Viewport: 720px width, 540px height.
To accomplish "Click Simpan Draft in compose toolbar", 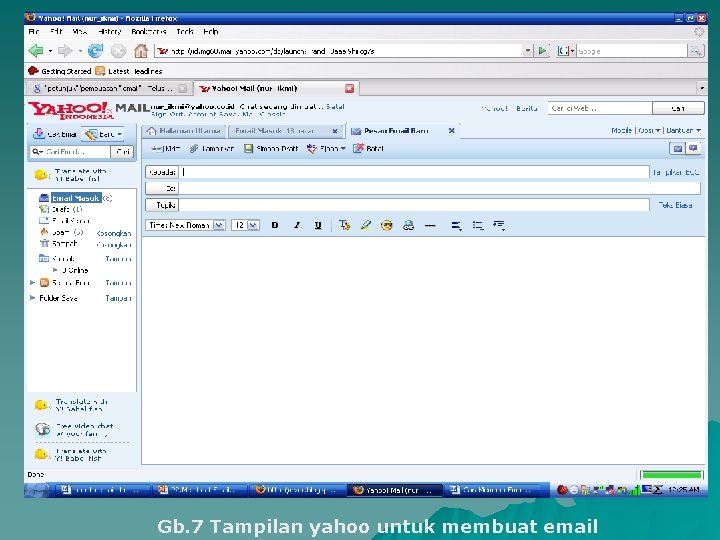I will coord(271,148).
